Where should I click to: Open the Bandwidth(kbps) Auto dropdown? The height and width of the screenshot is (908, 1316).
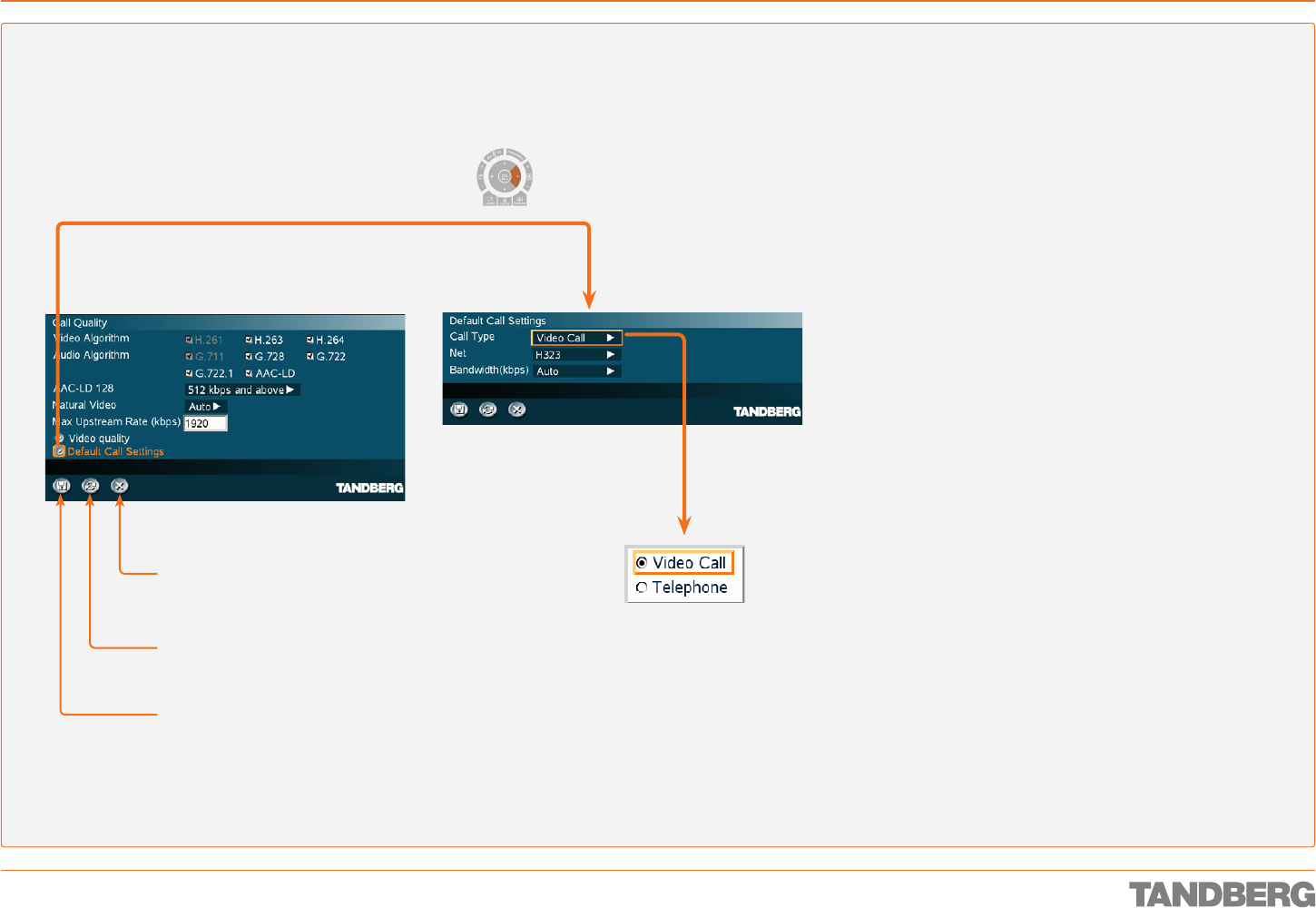click(576, 371)
